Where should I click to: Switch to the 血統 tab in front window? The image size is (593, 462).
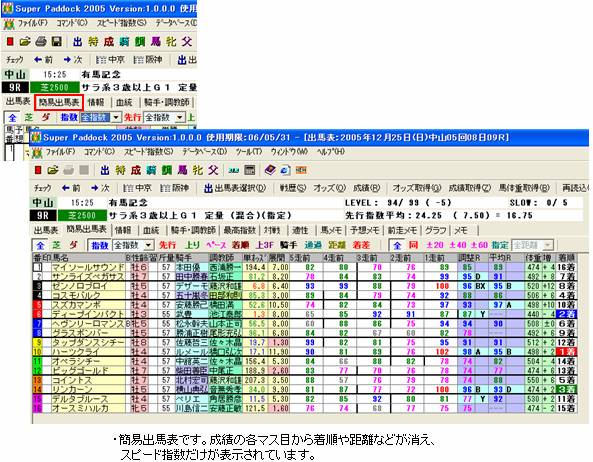click(151, 230)
